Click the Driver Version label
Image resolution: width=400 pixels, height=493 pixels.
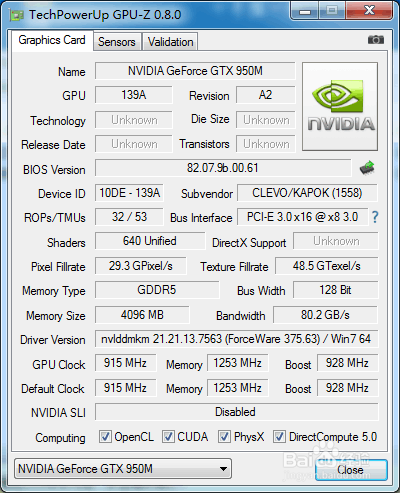[53, 340]
